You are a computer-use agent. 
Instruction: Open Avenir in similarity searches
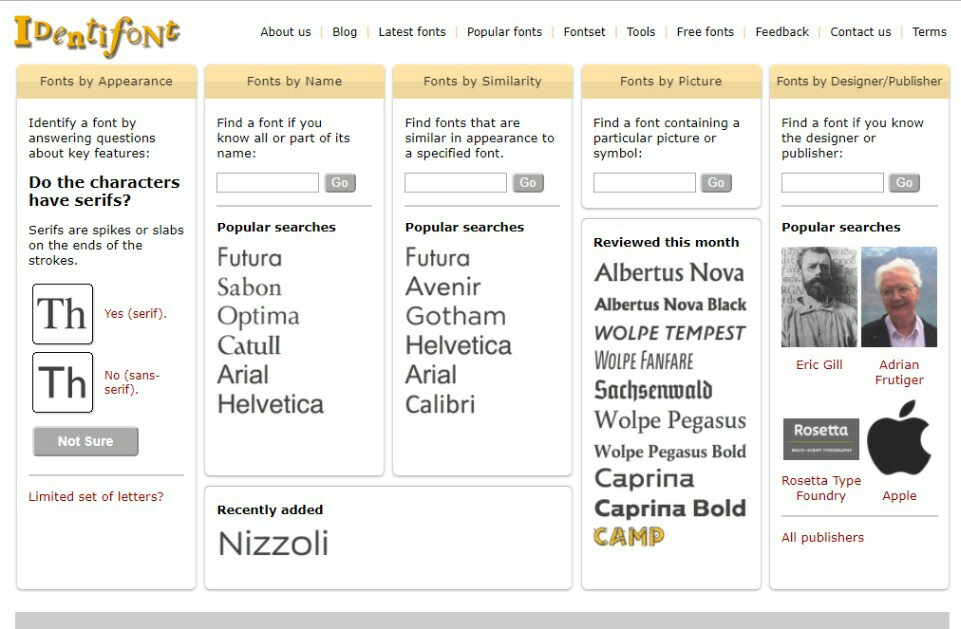tap(443, 287)
